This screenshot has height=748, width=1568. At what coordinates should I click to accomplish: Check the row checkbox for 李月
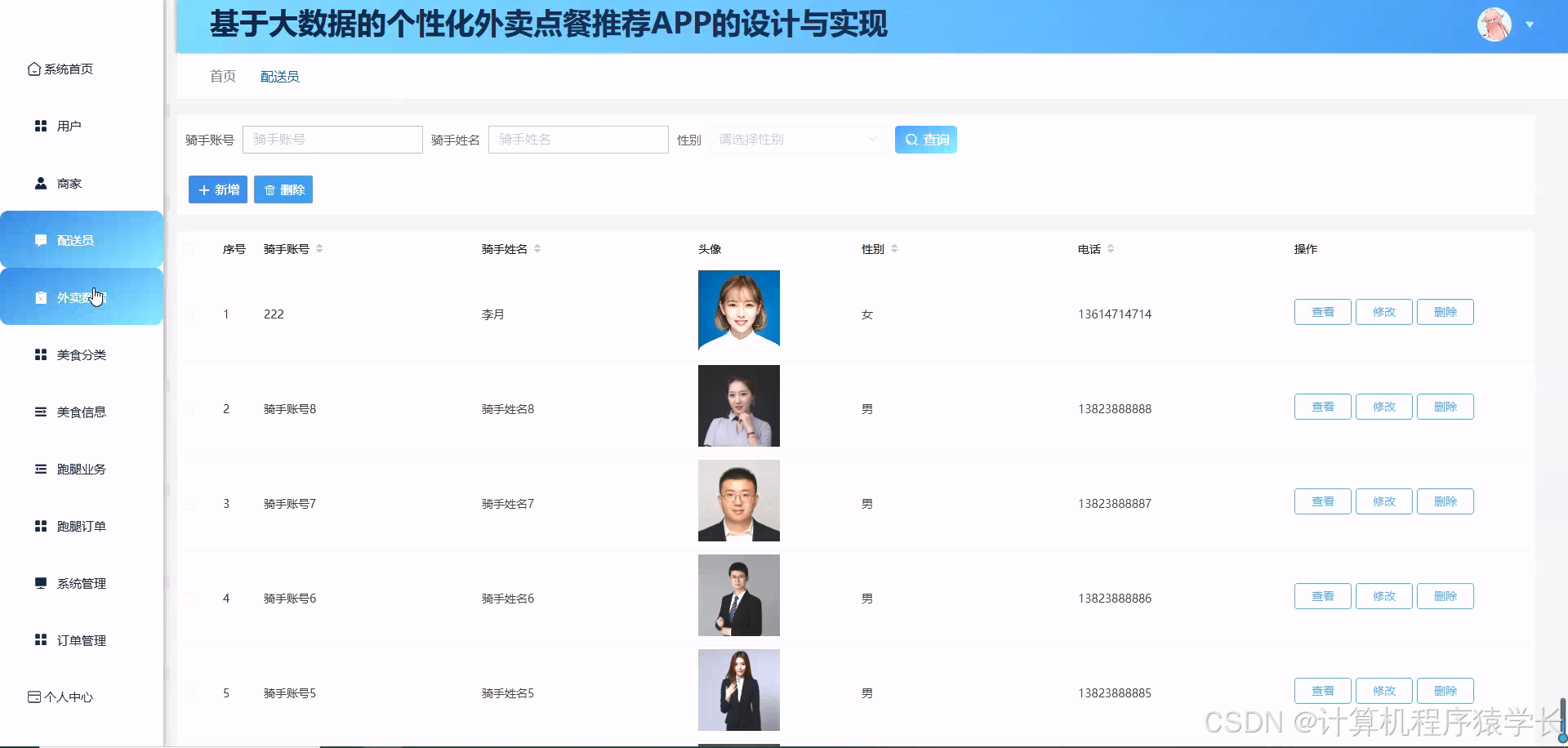pyautogui.click(x=188, y=314)
